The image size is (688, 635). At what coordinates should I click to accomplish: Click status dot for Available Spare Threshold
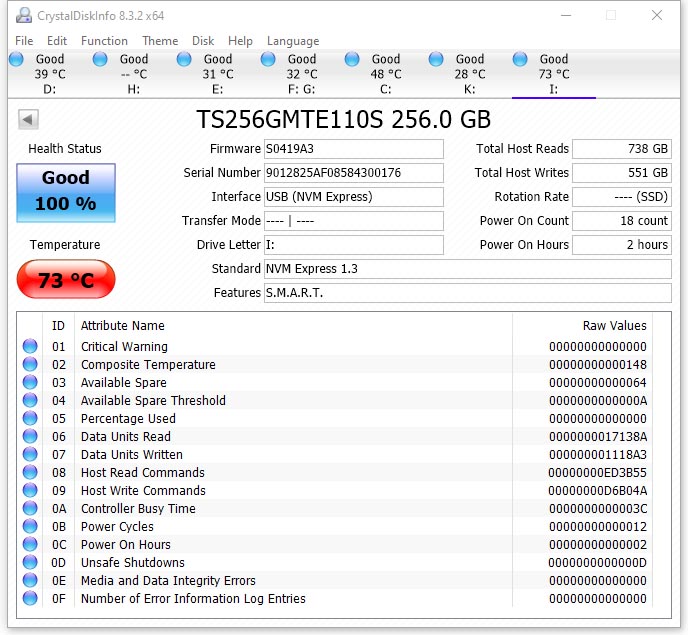click(x=30, y=400)
